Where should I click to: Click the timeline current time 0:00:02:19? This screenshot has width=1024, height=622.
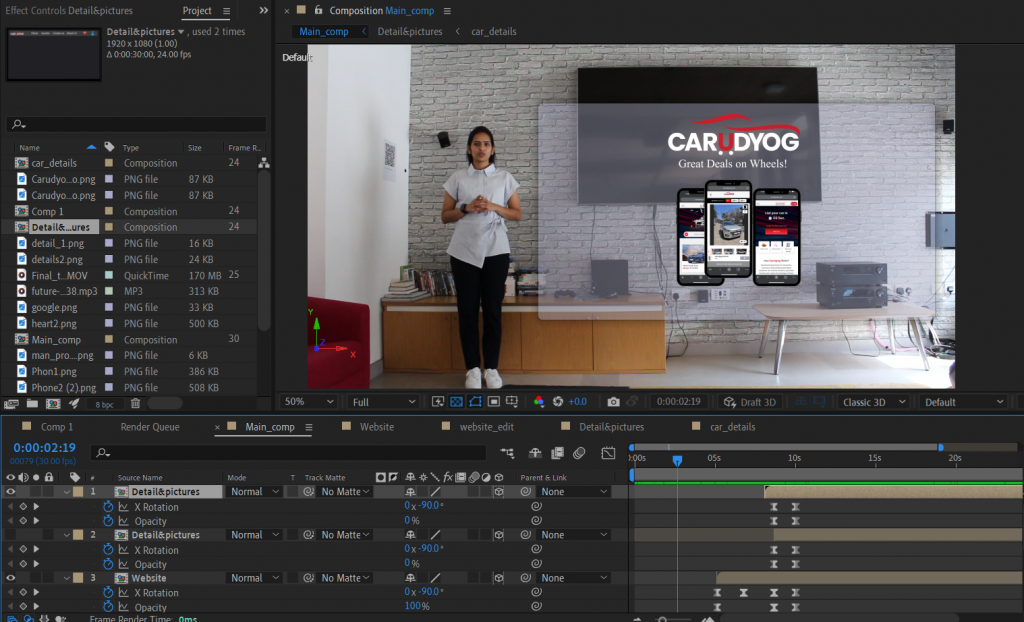click(44, 448)
